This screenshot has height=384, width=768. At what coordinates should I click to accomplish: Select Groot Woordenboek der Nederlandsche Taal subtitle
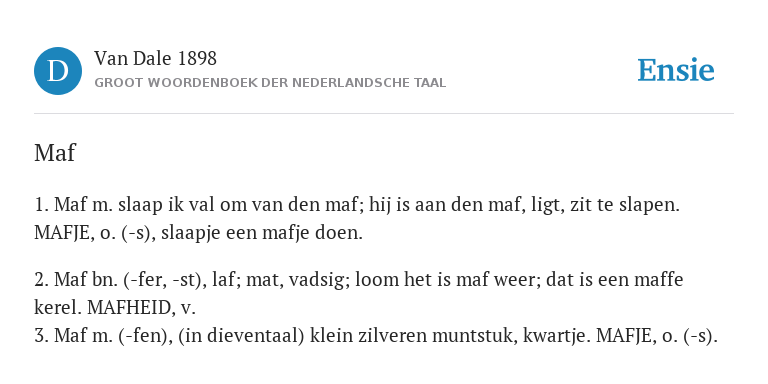(x=270, y=83)
